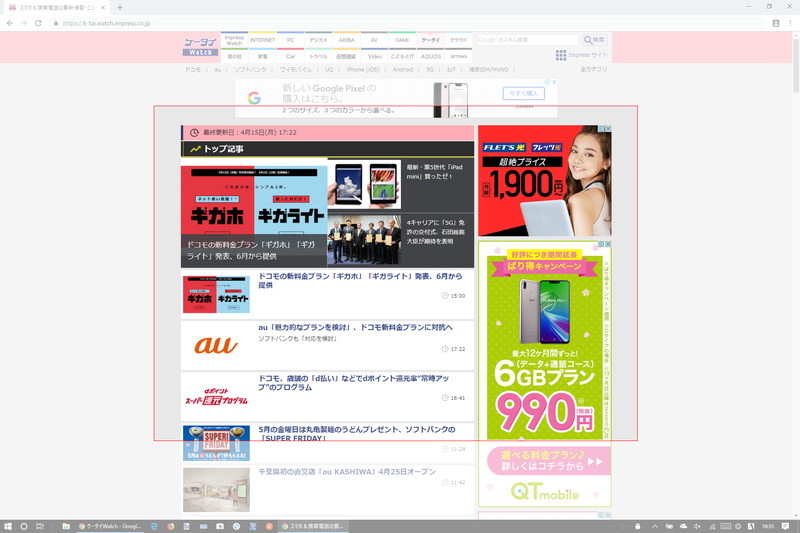The image size is (800, 533).
Task: Switch to ケータイWatch Chrome taskbar window
Action: click(109, 526)
